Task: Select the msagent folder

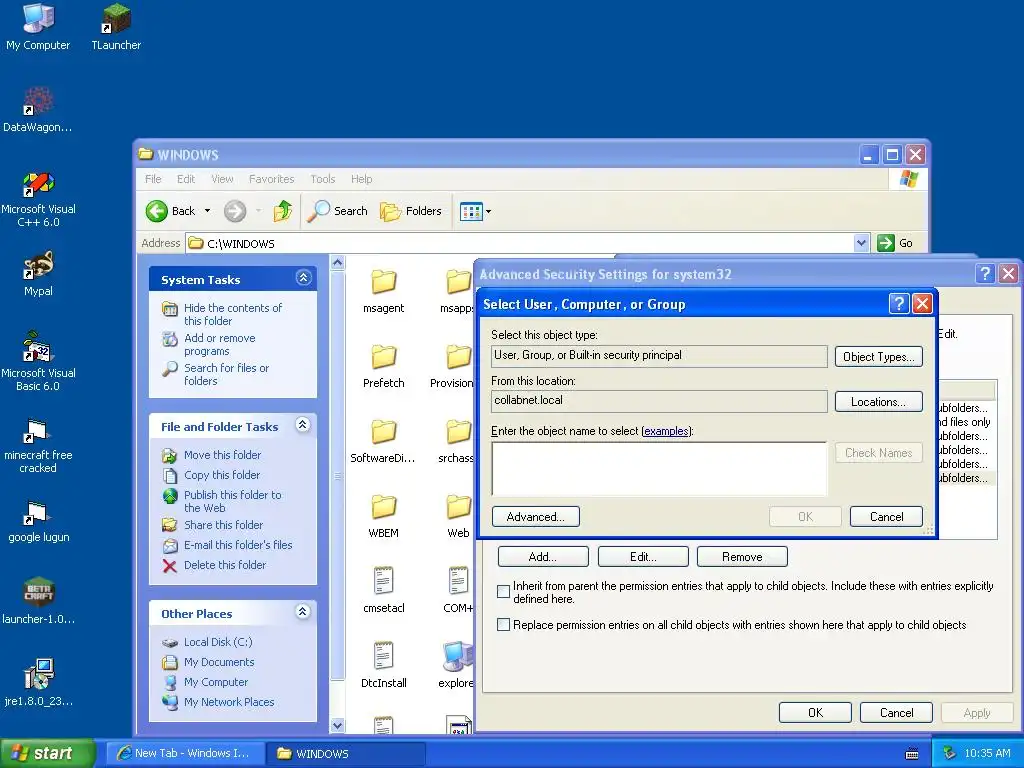Action: (383, 291)
